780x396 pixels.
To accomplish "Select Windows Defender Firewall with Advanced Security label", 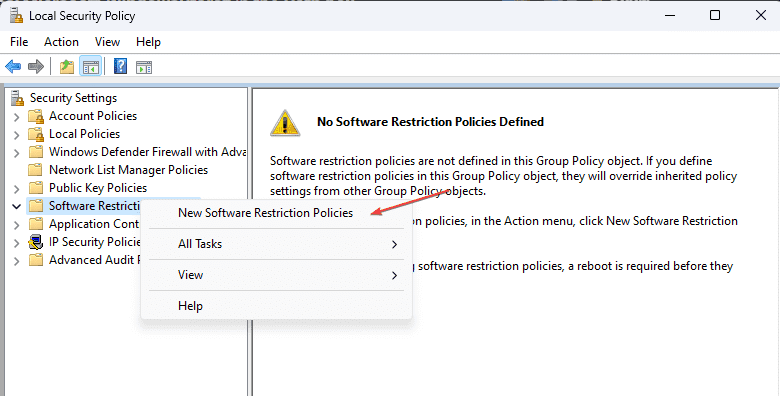I will tap(147, 152).
